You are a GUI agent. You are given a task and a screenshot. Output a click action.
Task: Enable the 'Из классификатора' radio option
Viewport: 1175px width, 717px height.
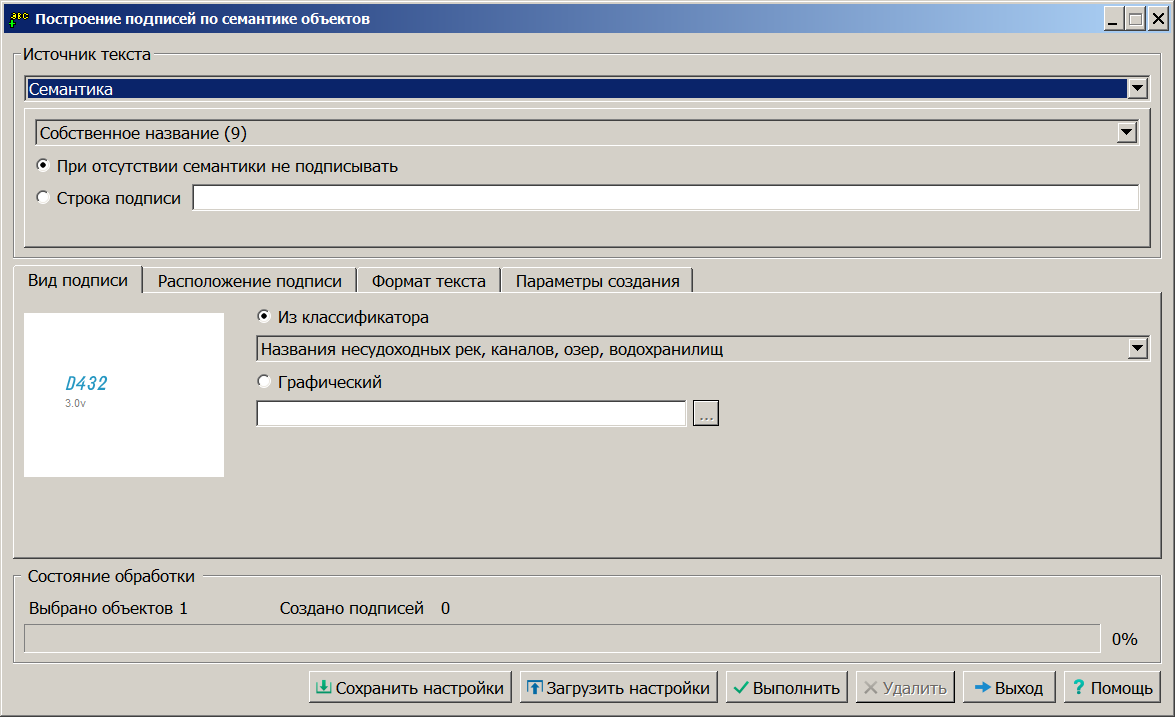point(264,317)
